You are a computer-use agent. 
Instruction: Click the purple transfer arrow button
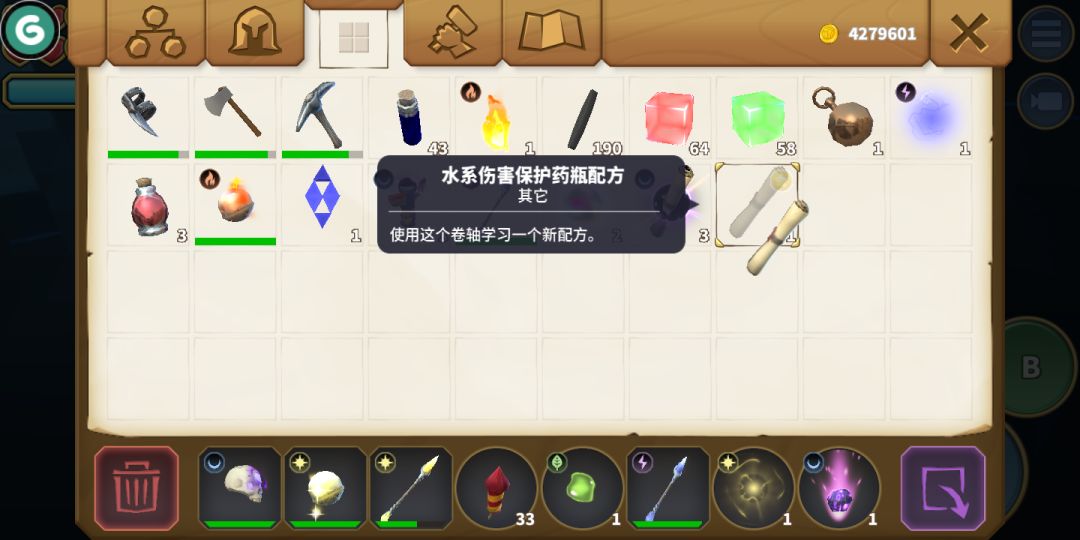pos(943,488)
